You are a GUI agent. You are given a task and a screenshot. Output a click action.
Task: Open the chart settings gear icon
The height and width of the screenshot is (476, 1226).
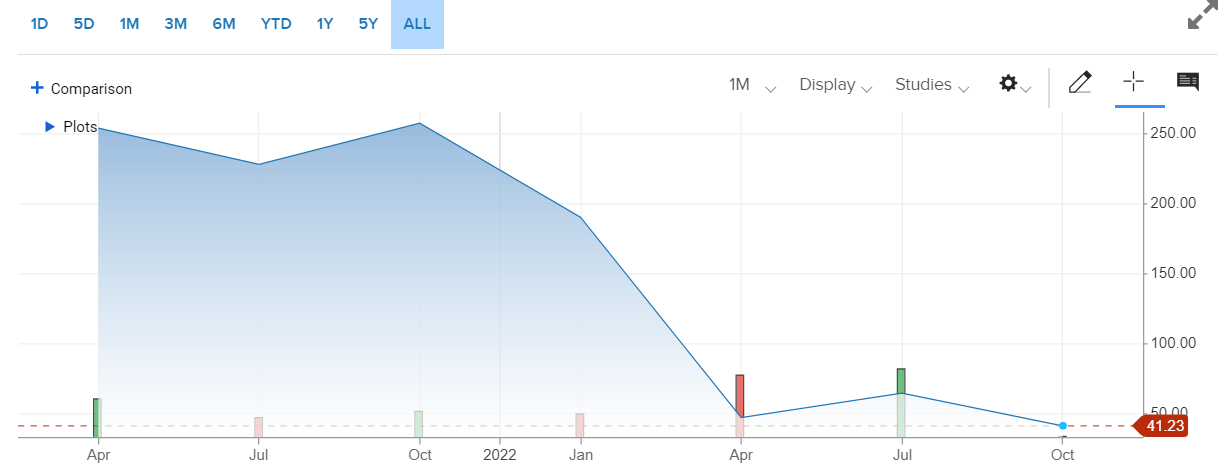tap(1008, 84)
